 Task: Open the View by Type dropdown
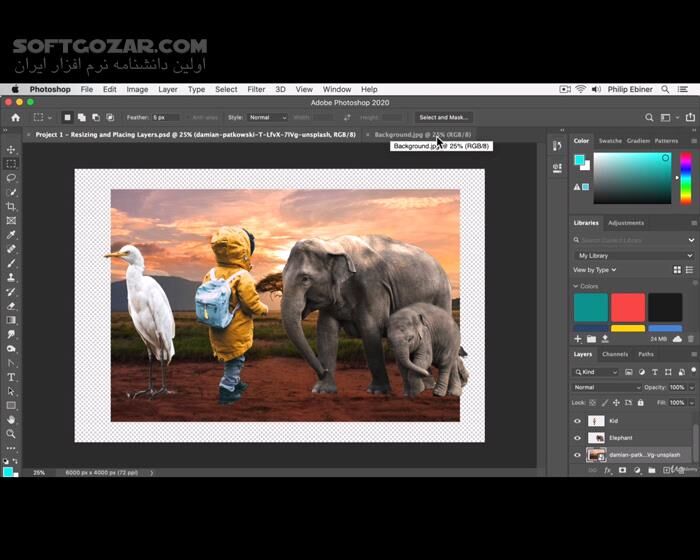[x=595, y=270]
